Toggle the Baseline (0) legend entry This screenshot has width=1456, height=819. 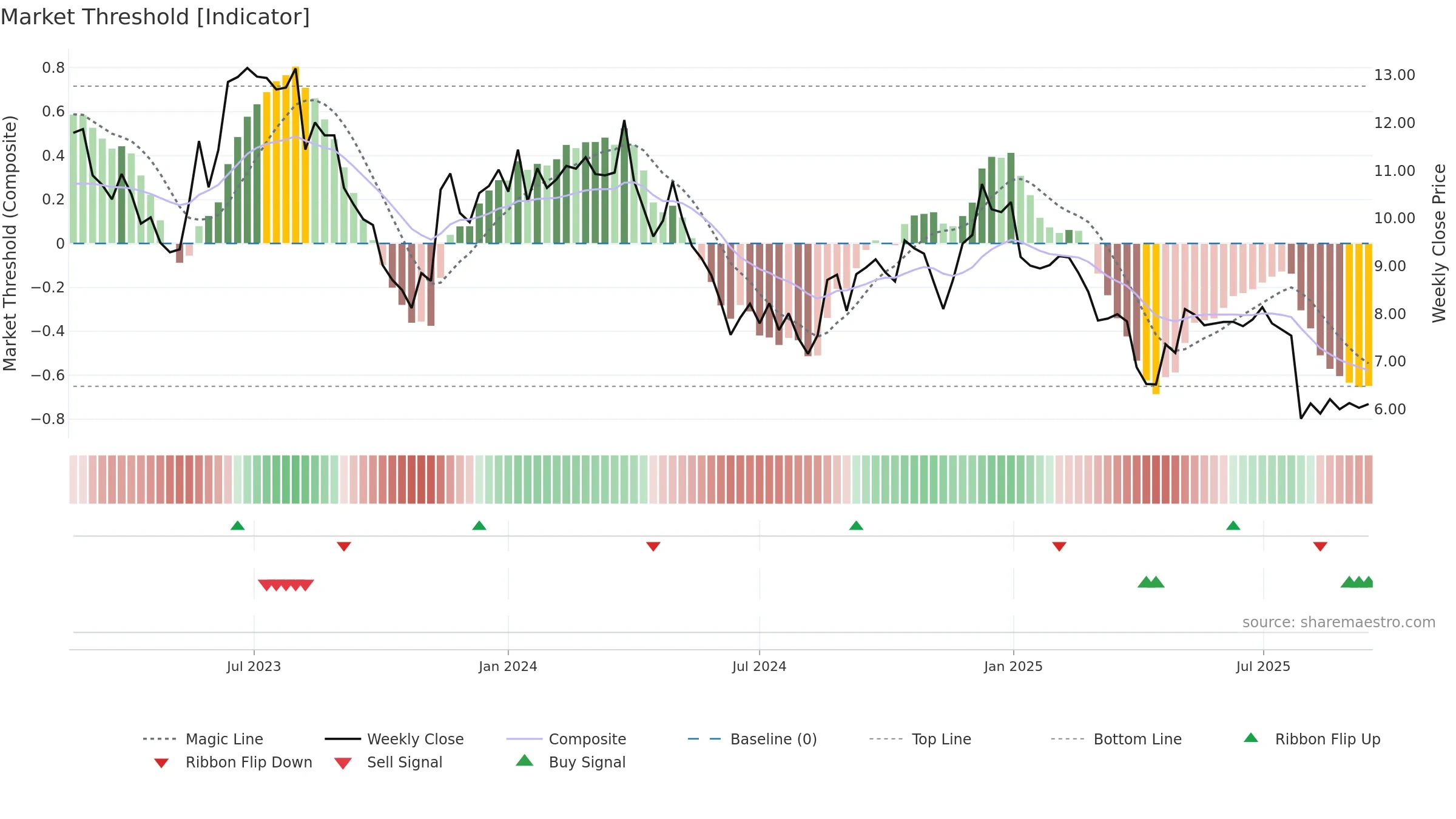[x=752, y=739]
